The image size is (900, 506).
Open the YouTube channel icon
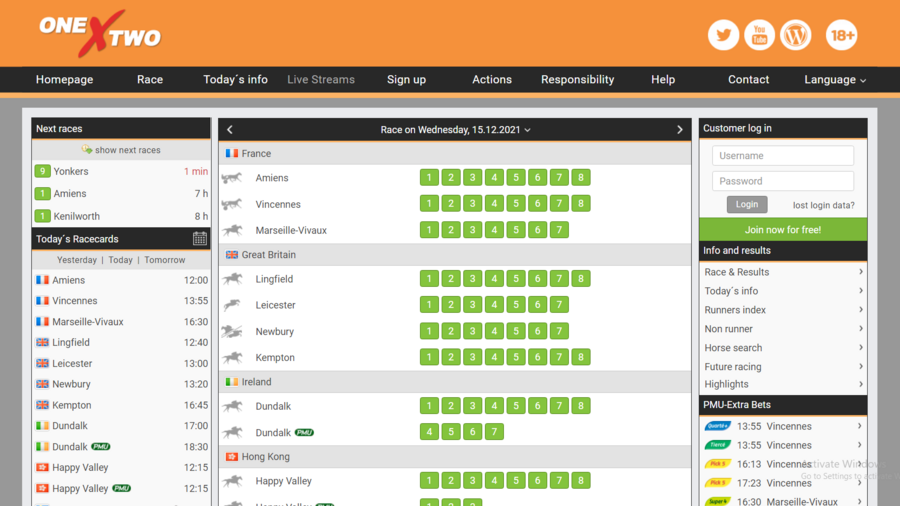coord(759,35)
